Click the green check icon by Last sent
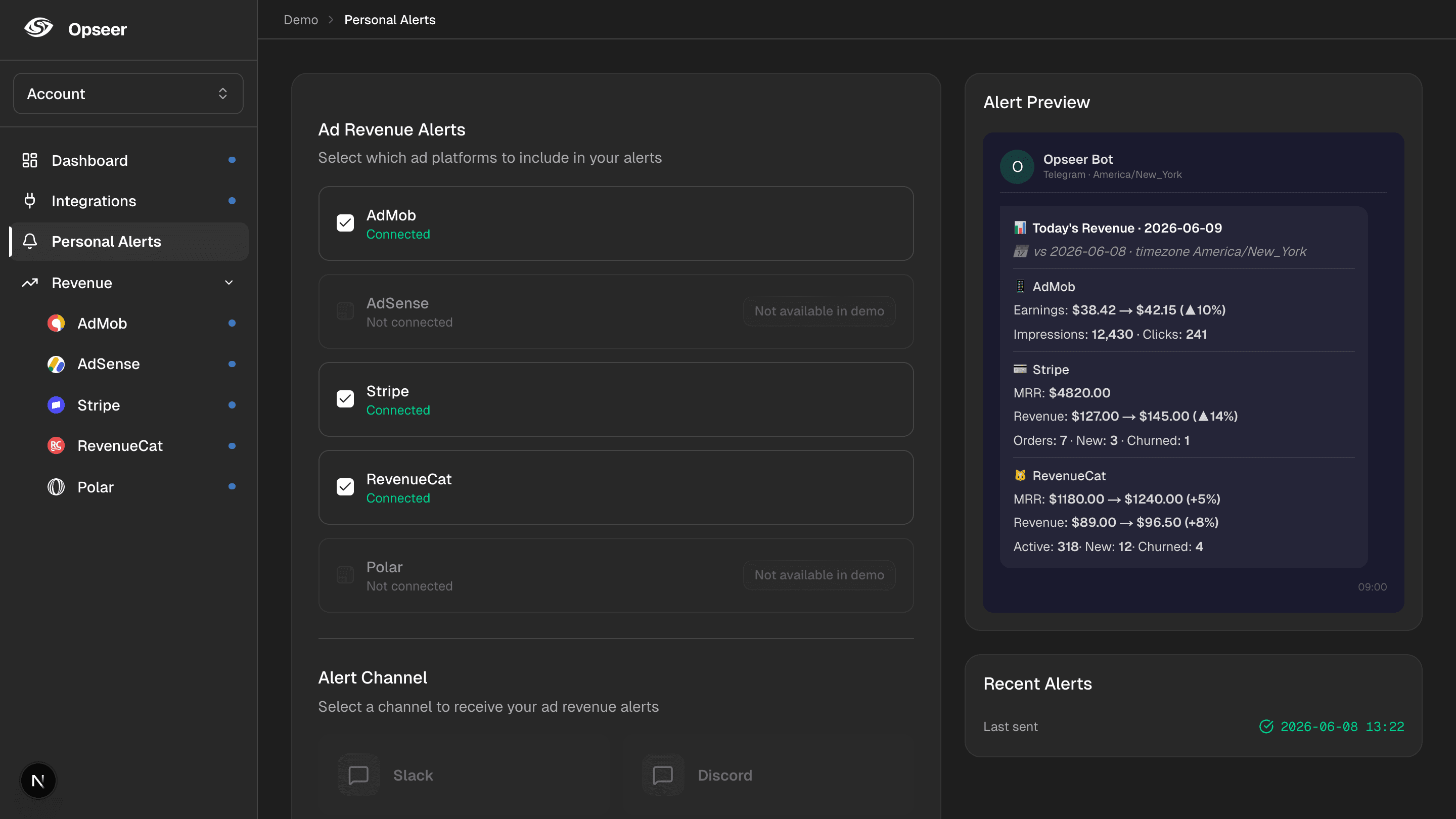The height and width of the screenshot is (819, 1456). pos(1266,726)
